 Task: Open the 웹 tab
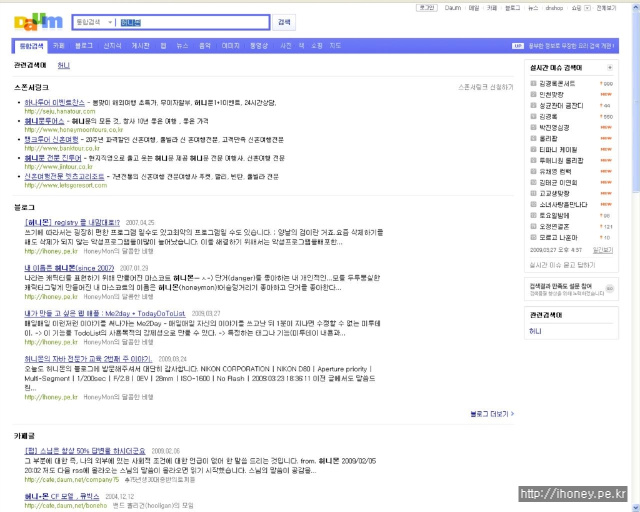click(x=163, y=46)
